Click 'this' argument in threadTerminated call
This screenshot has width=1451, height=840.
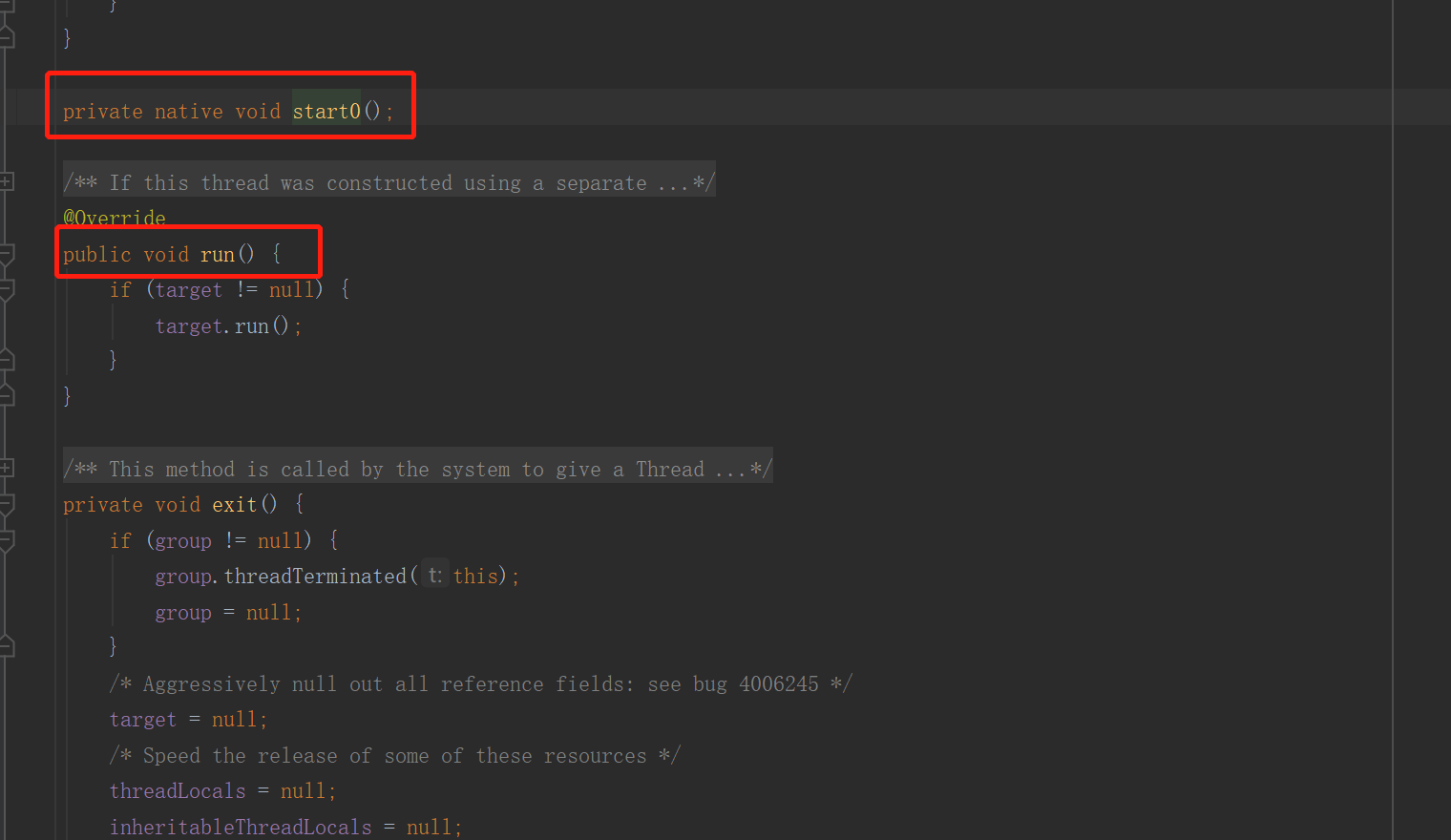click(475, 577)
